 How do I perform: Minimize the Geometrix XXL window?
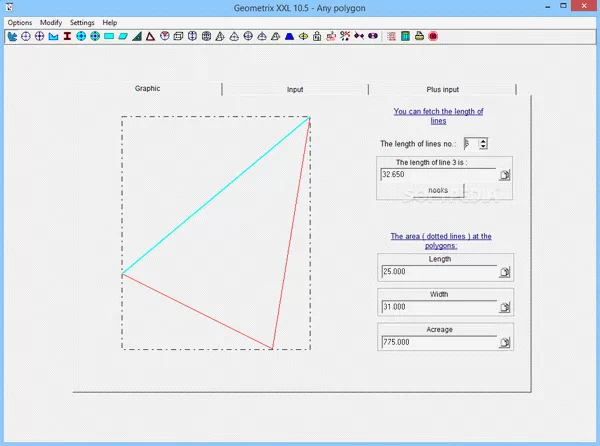pos(548,7)
